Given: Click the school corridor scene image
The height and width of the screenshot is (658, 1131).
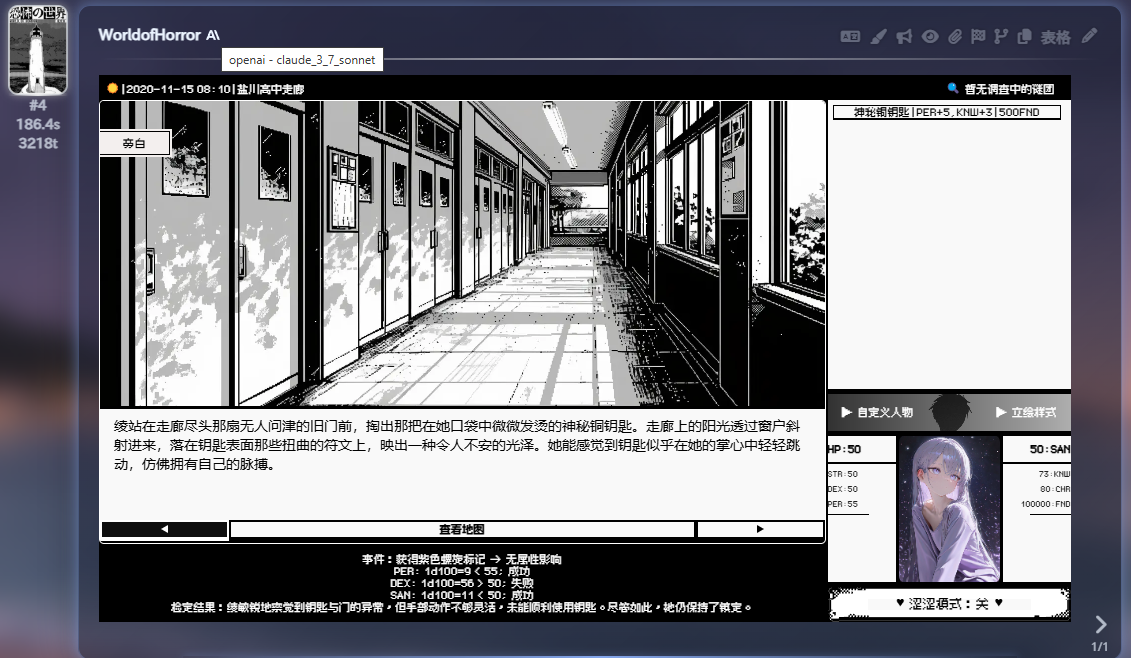Looking at the screenshot, I should coord(462,254).
